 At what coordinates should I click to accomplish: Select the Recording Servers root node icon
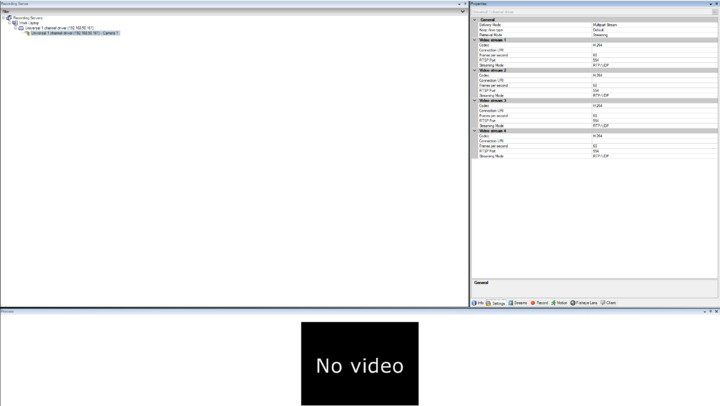coord(9,18)
